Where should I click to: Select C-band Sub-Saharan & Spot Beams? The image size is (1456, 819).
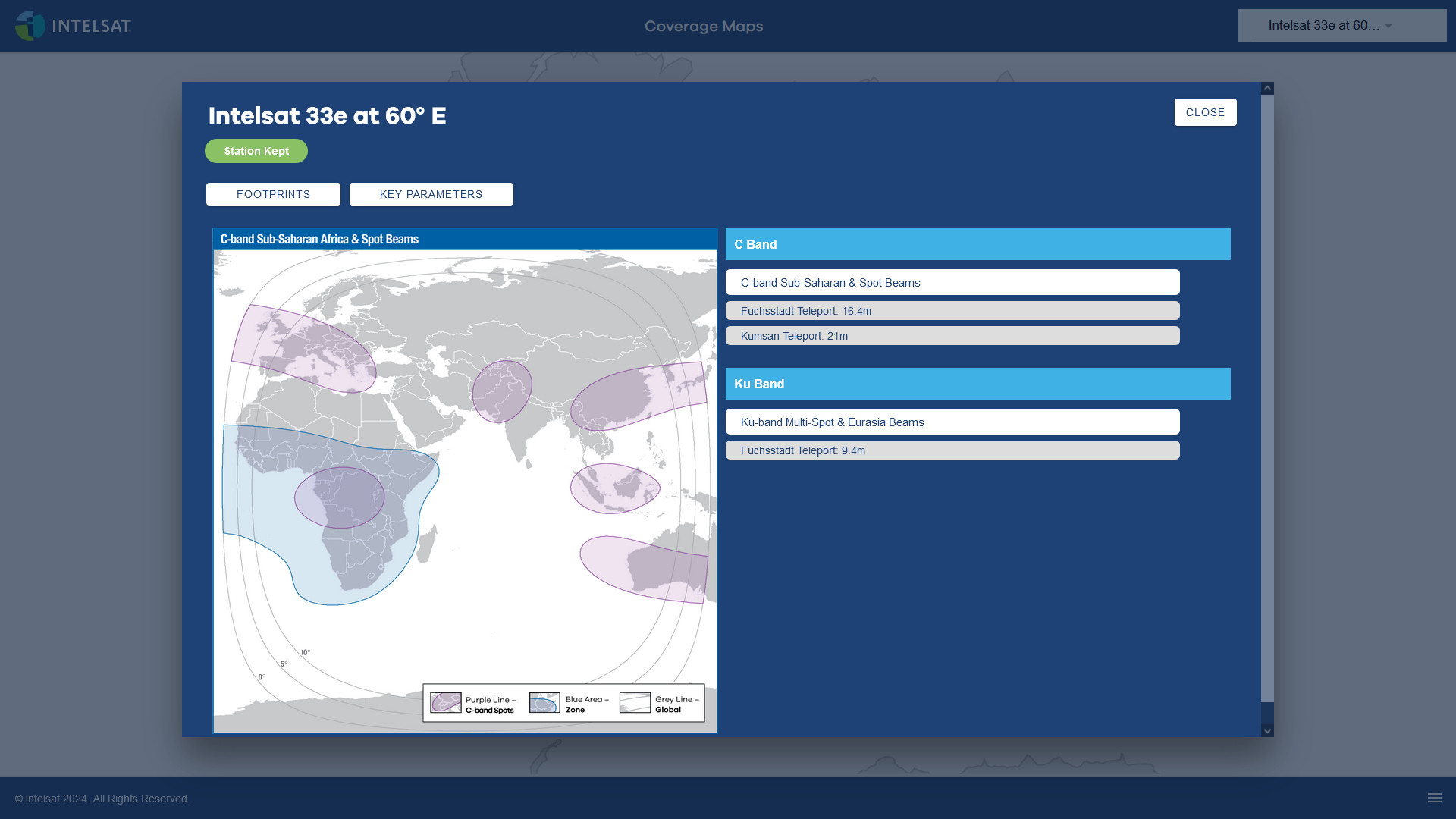click(952, 282)
